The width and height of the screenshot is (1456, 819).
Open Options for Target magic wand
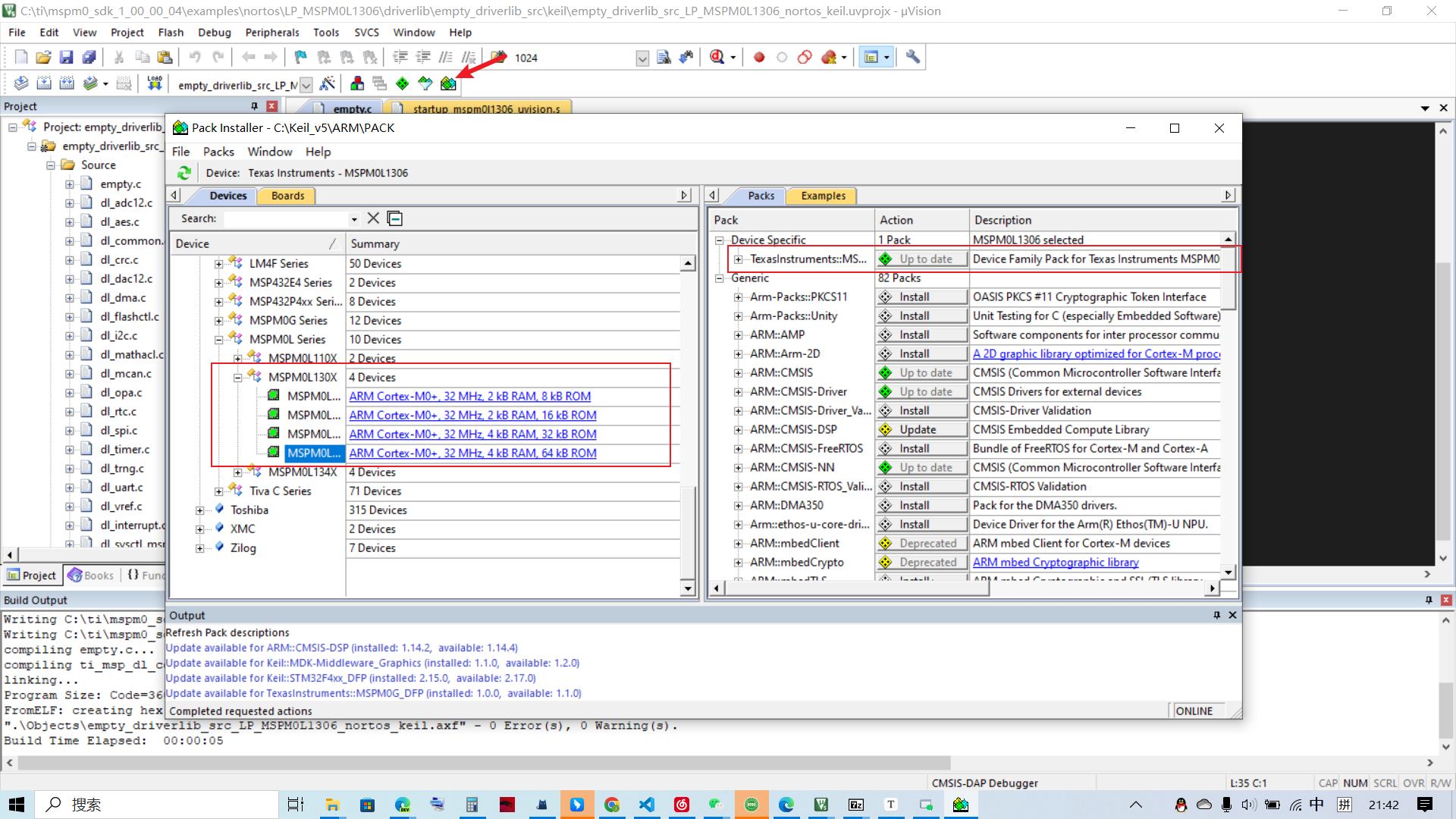[x=328, y=84]
